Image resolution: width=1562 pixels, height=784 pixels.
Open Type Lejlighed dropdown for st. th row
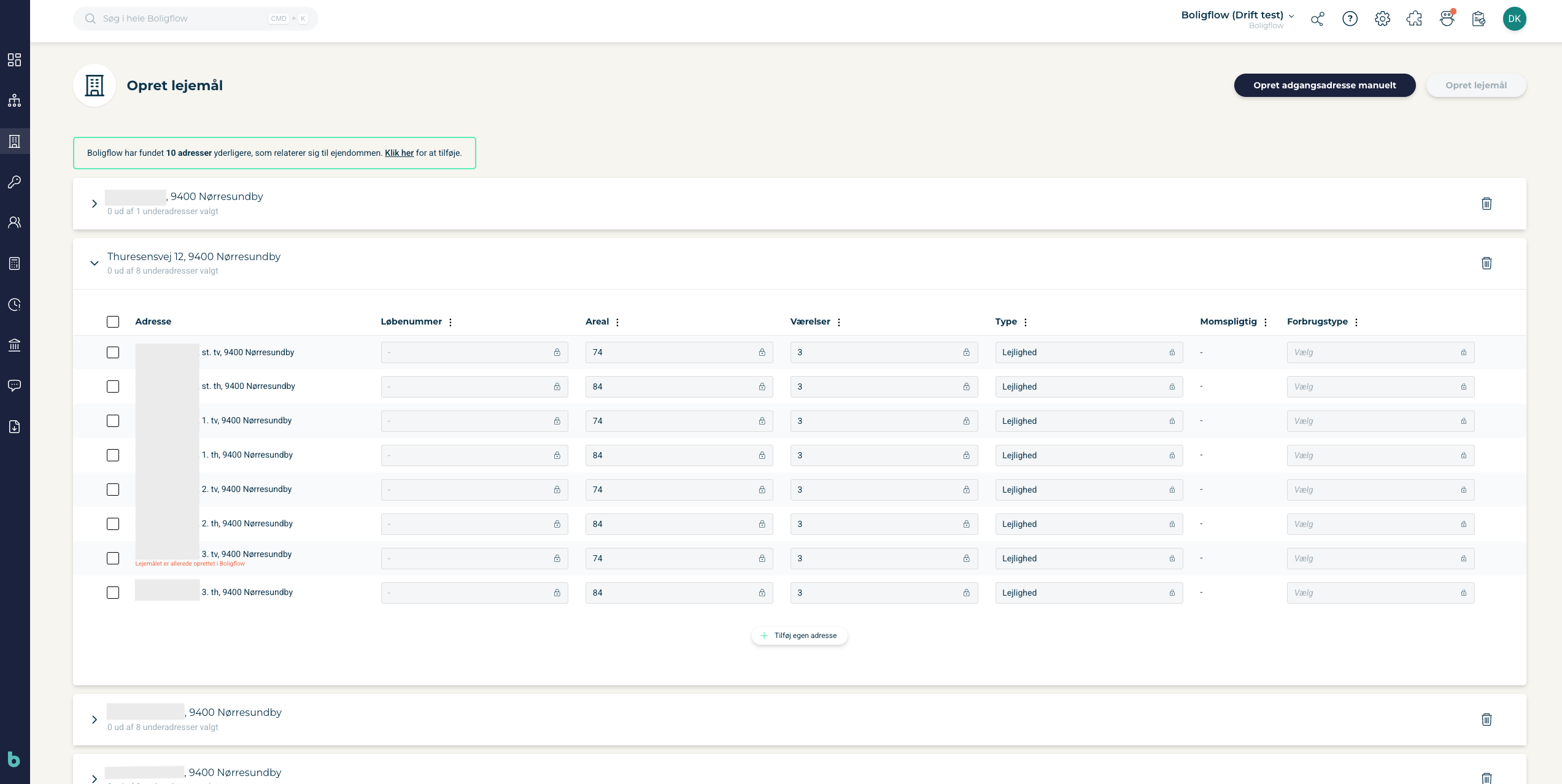point(1089,386)
